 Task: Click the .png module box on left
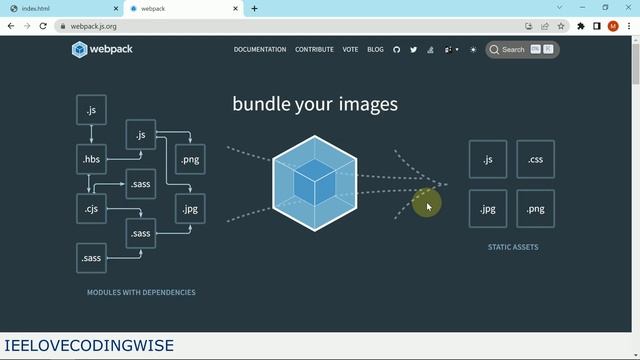point(190,159)
